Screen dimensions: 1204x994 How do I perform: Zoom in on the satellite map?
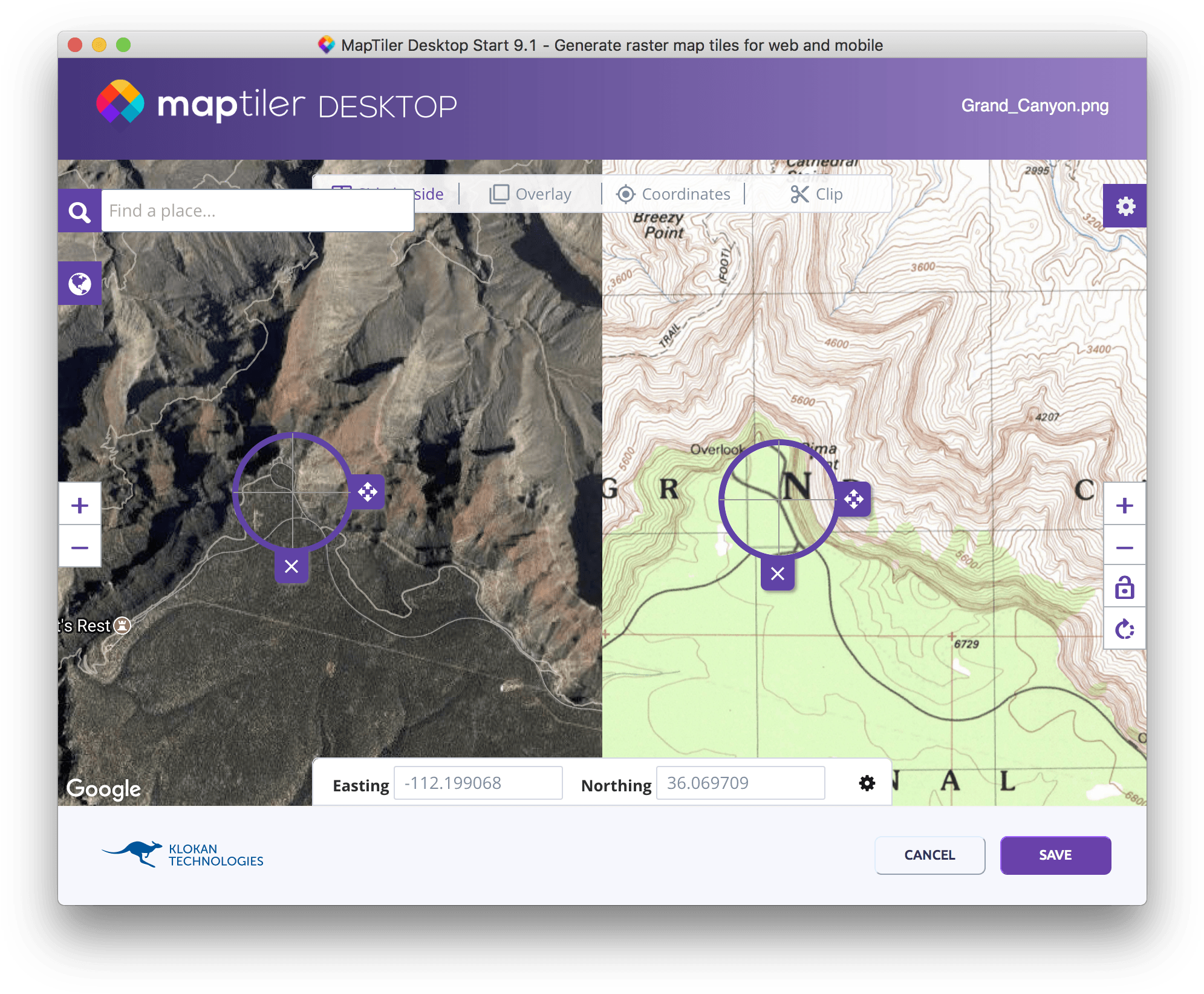click(x=79, y=505)
